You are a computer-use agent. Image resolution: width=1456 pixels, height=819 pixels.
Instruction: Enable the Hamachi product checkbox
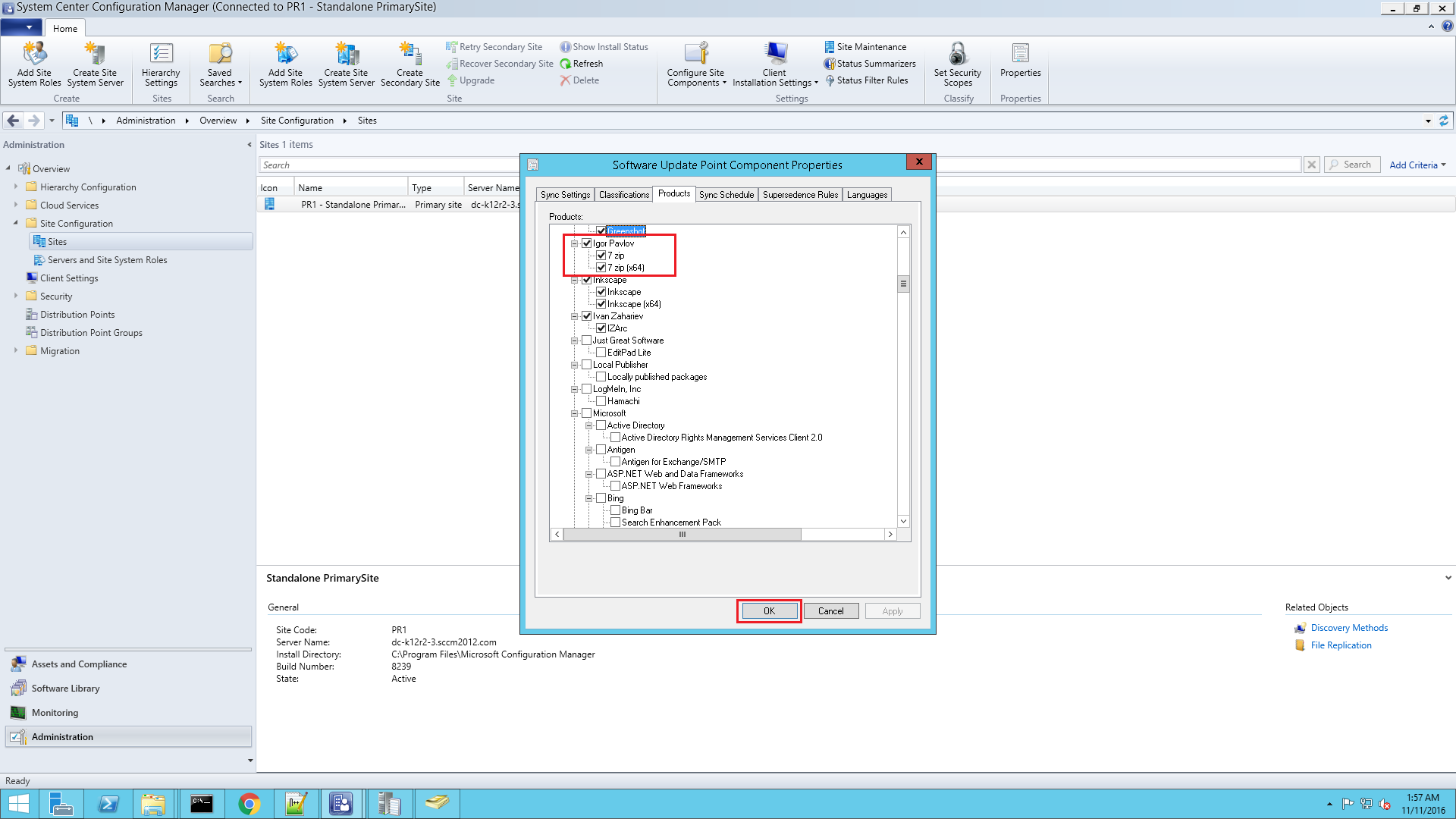(x=601, y=401)
